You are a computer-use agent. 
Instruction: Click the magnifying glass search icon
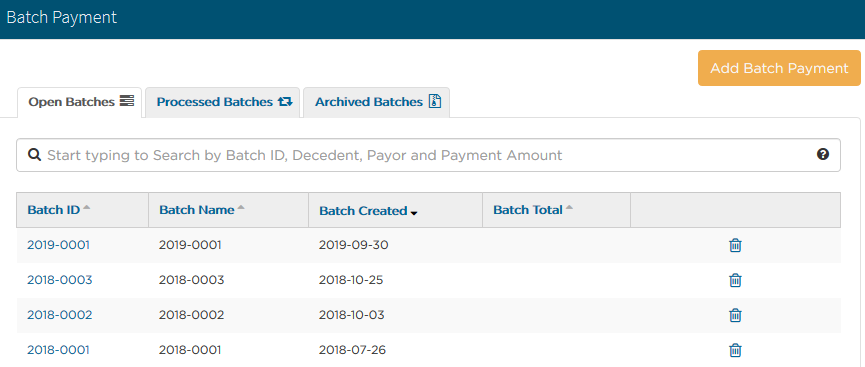pos(34,155)
